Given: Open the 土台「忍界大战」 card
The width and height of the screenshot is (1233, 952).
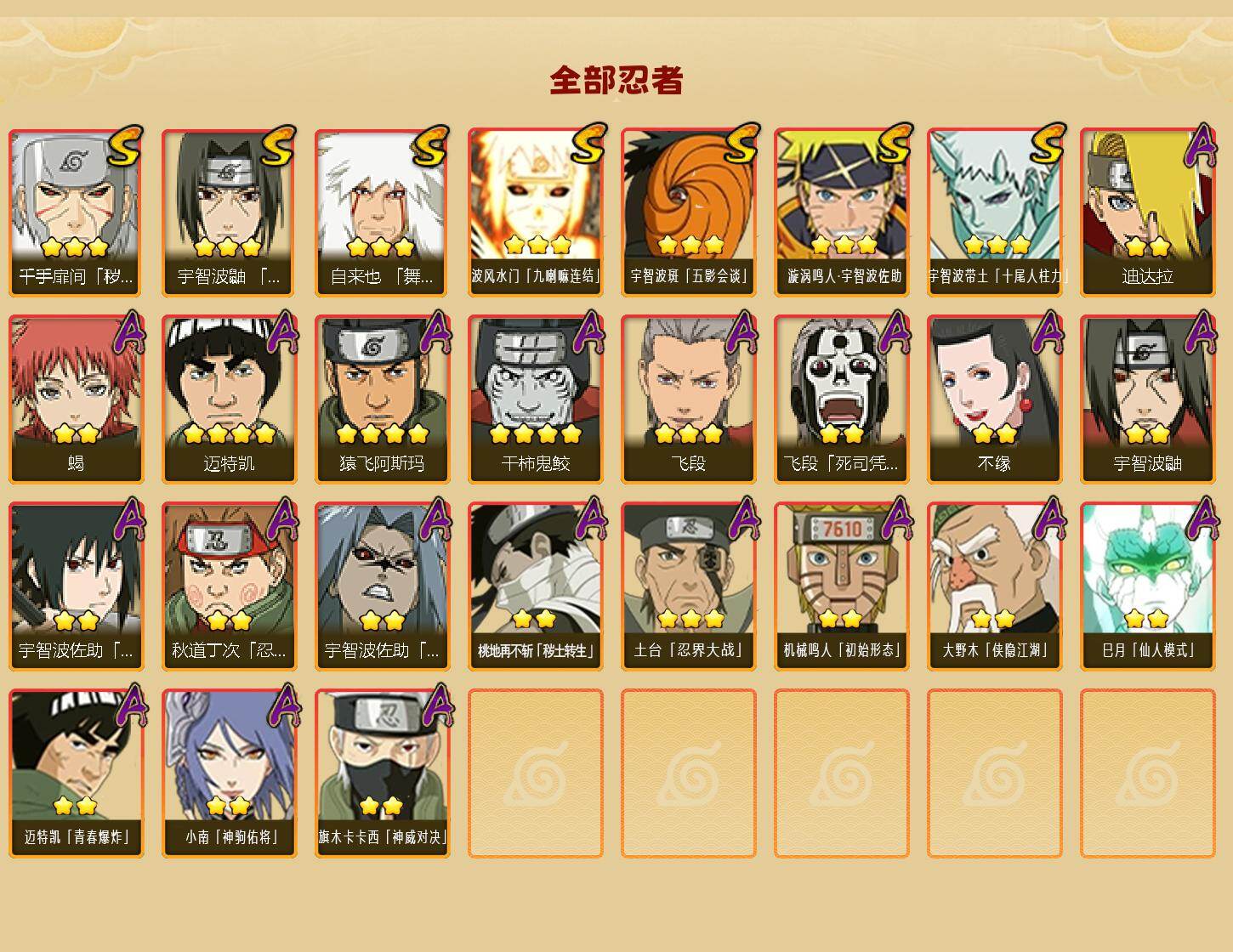Looking at the screenshot, I should (x=688, y=586).
